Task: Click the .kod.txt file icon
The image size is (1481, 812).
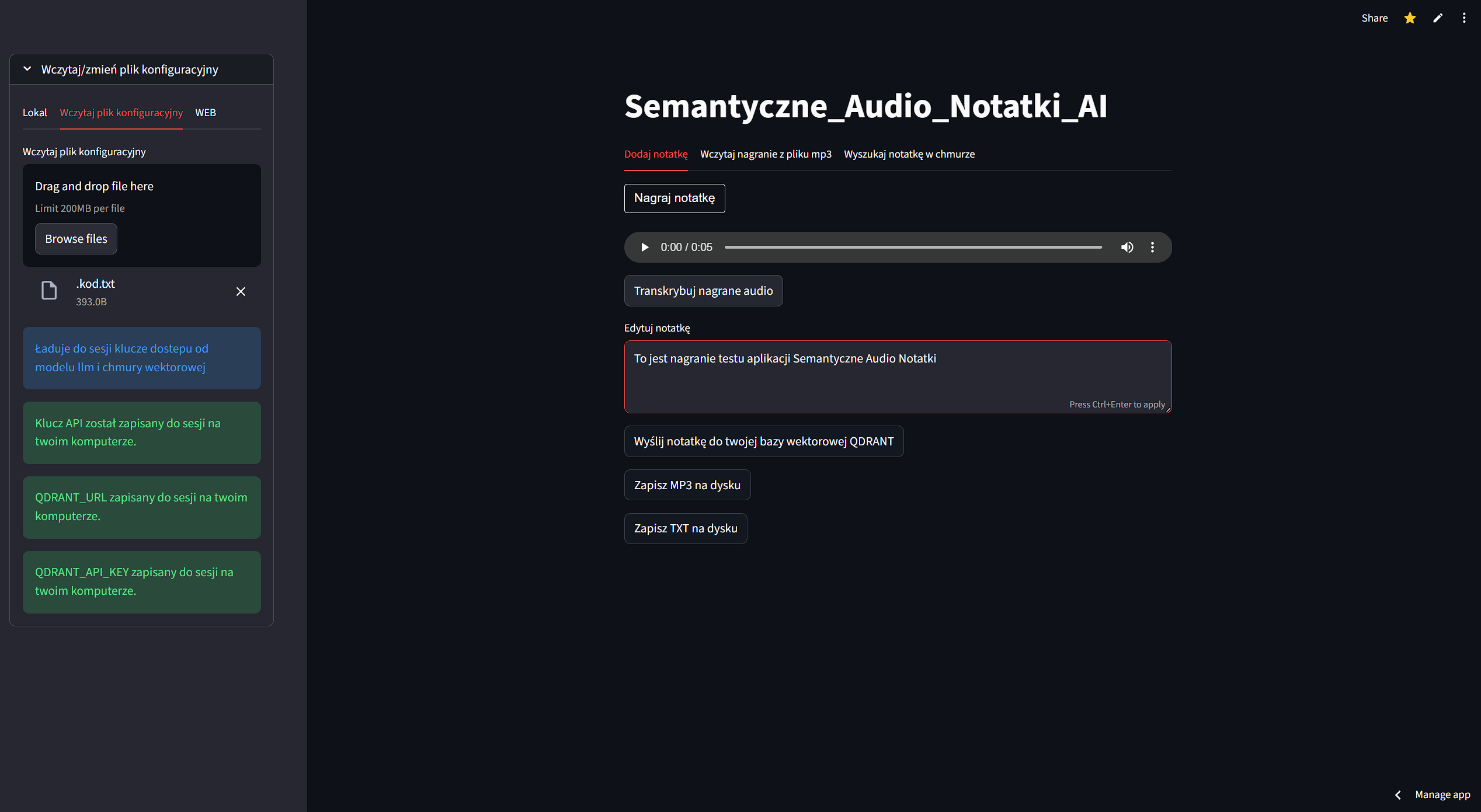Action: click(x=49, y=291)
